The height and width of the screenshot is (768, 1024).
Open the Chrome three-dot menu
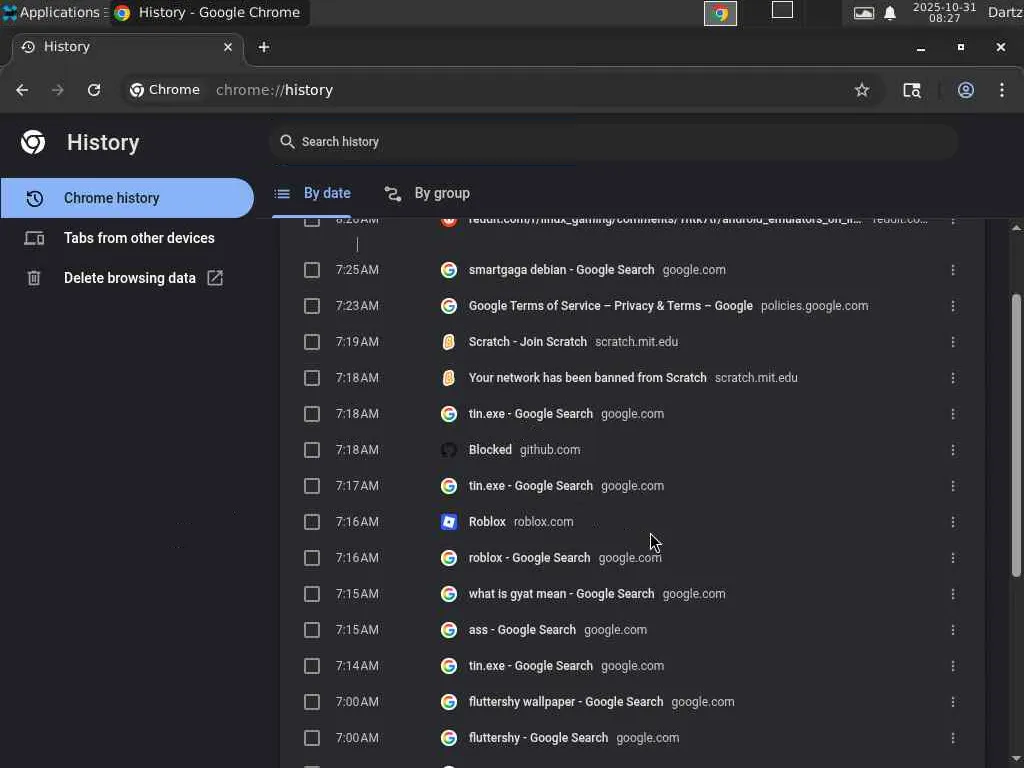click(x=1002, y=90)
